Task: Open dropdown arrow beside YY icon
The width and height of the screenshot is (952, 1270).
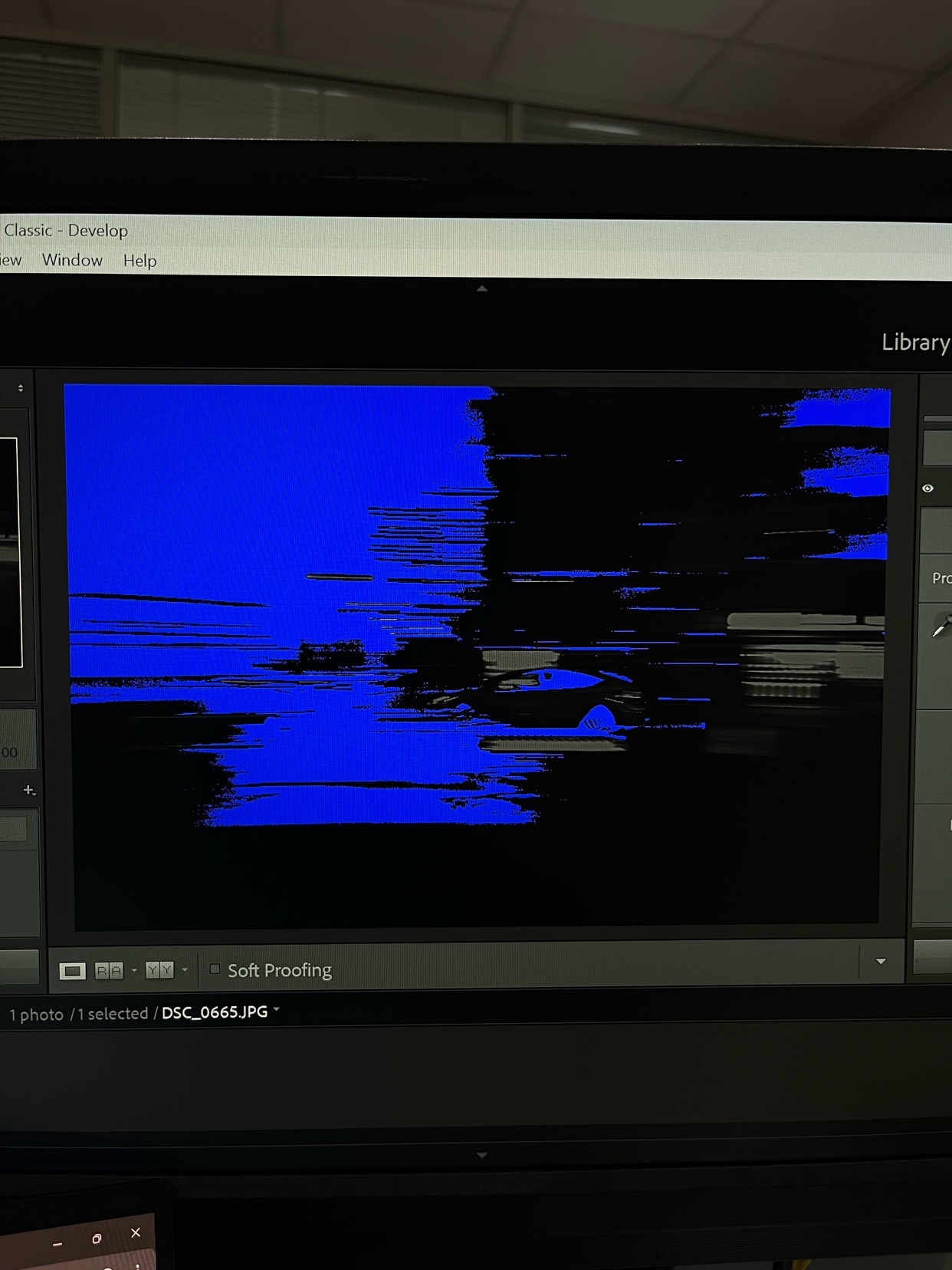Action: click(x=185, y=970)
